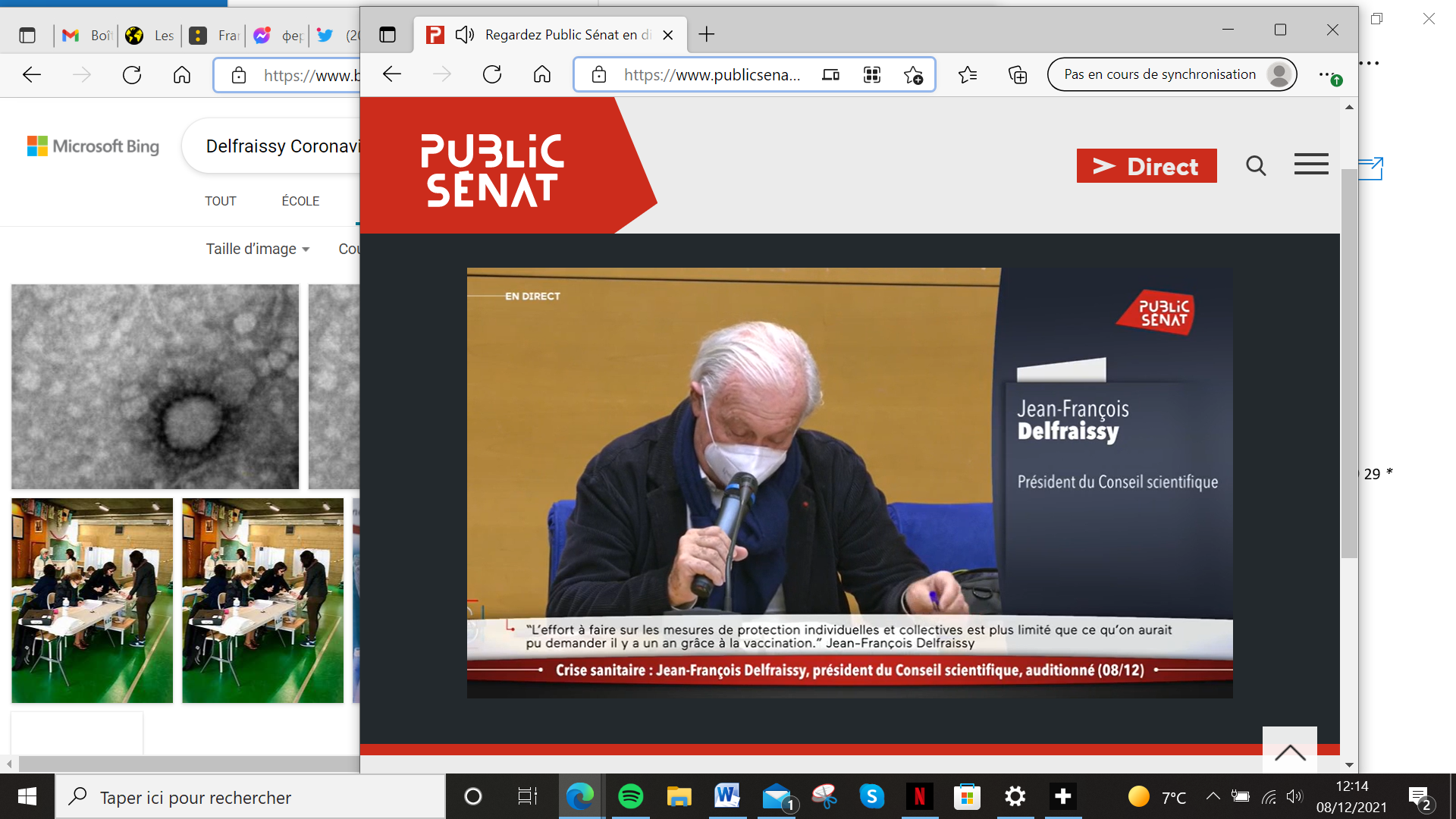Open the Collections icon in Edge

pos(1017,75)
